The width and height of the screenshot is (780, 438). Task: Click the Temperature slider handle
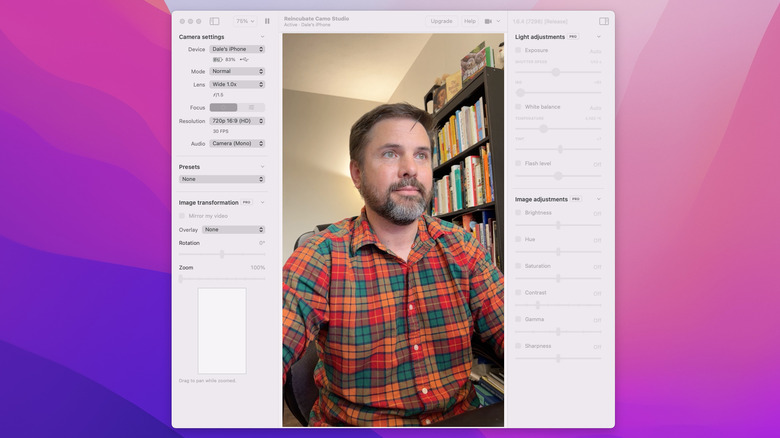(x=544, y=129)
